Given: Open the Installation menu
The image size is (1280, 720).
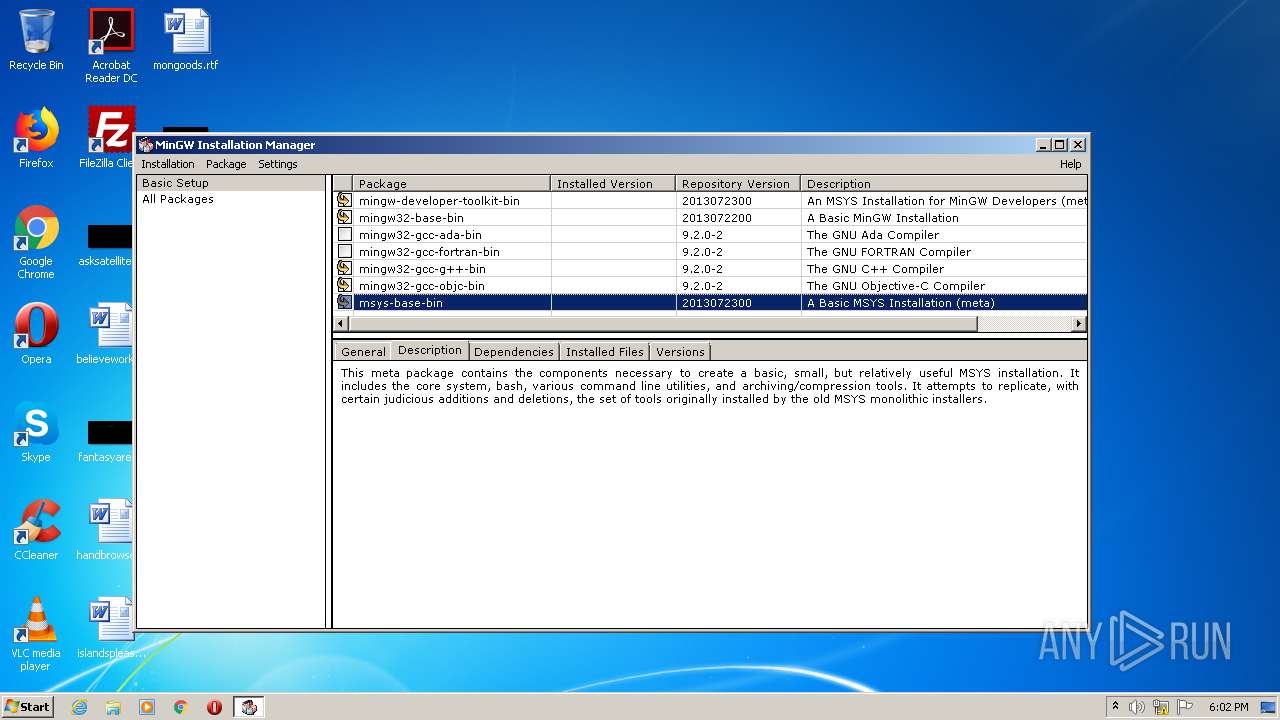Looking at the screenshot, I should click(x=167, y=164).
